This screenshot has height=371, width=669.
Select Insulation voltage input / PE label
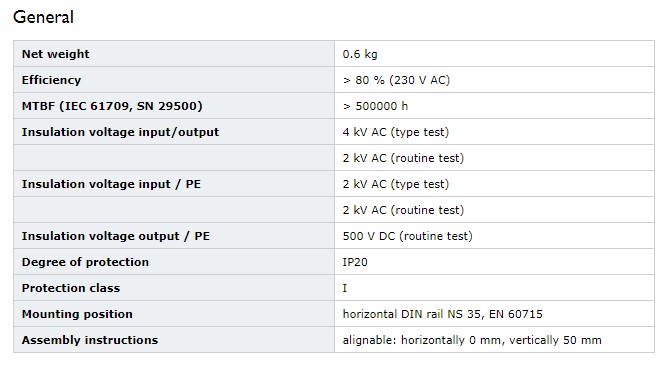pos(111,184)
